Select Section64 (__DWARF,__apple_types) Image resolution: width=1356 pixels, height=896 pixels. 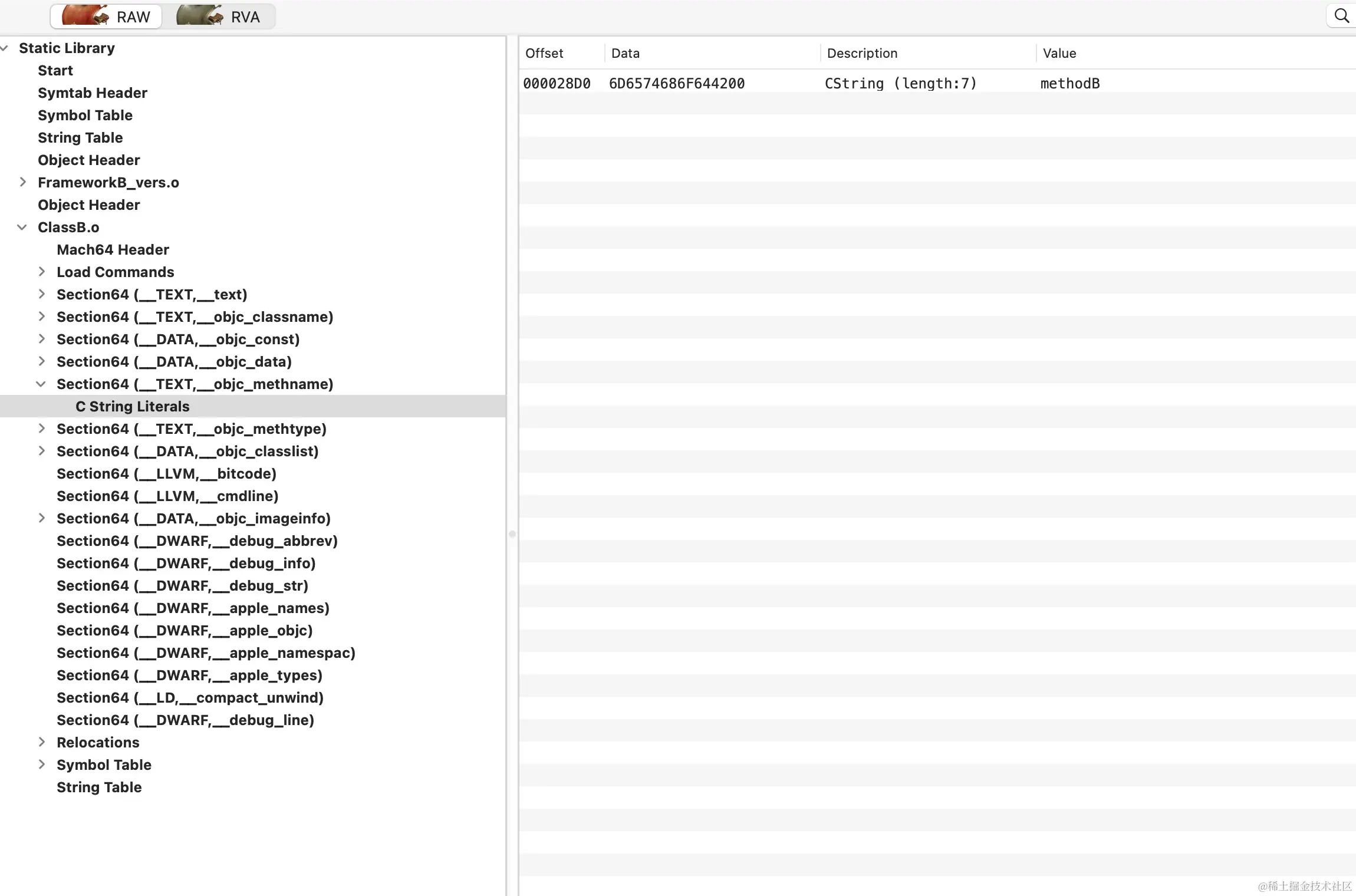point(189,675)
